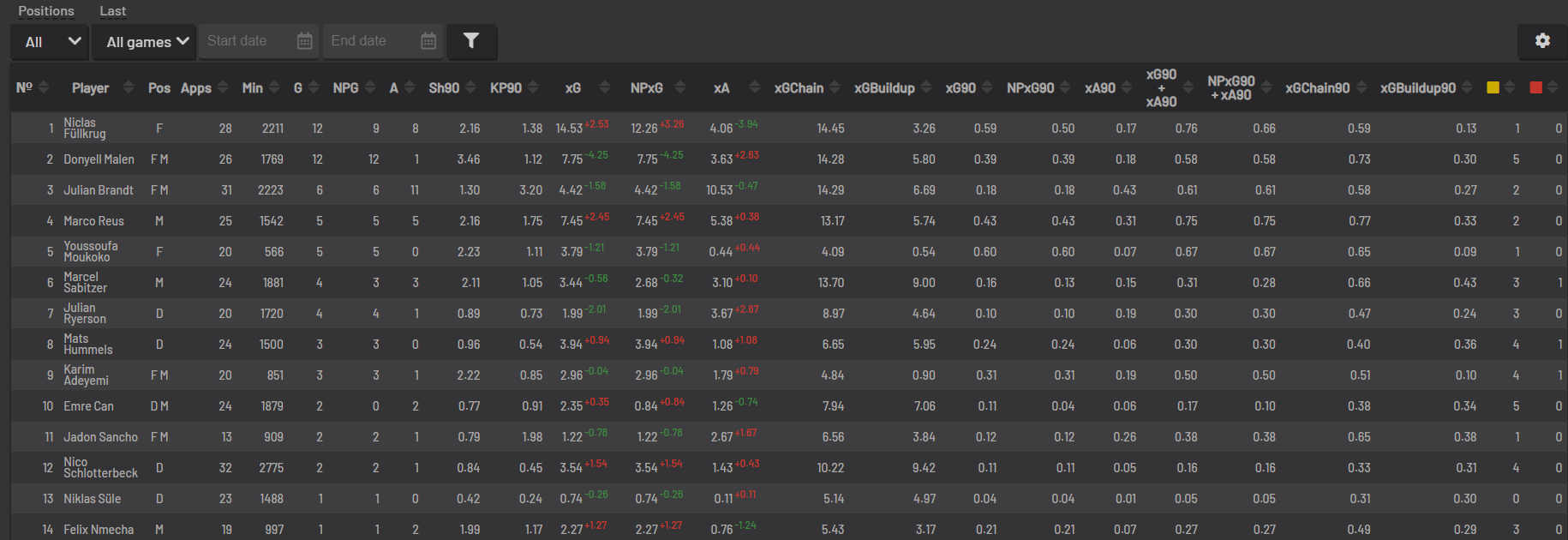Image resolution: width=1568 pixels, height=540 pixels.
Task: Sort by yellow card column icon
Action: 1493,87
